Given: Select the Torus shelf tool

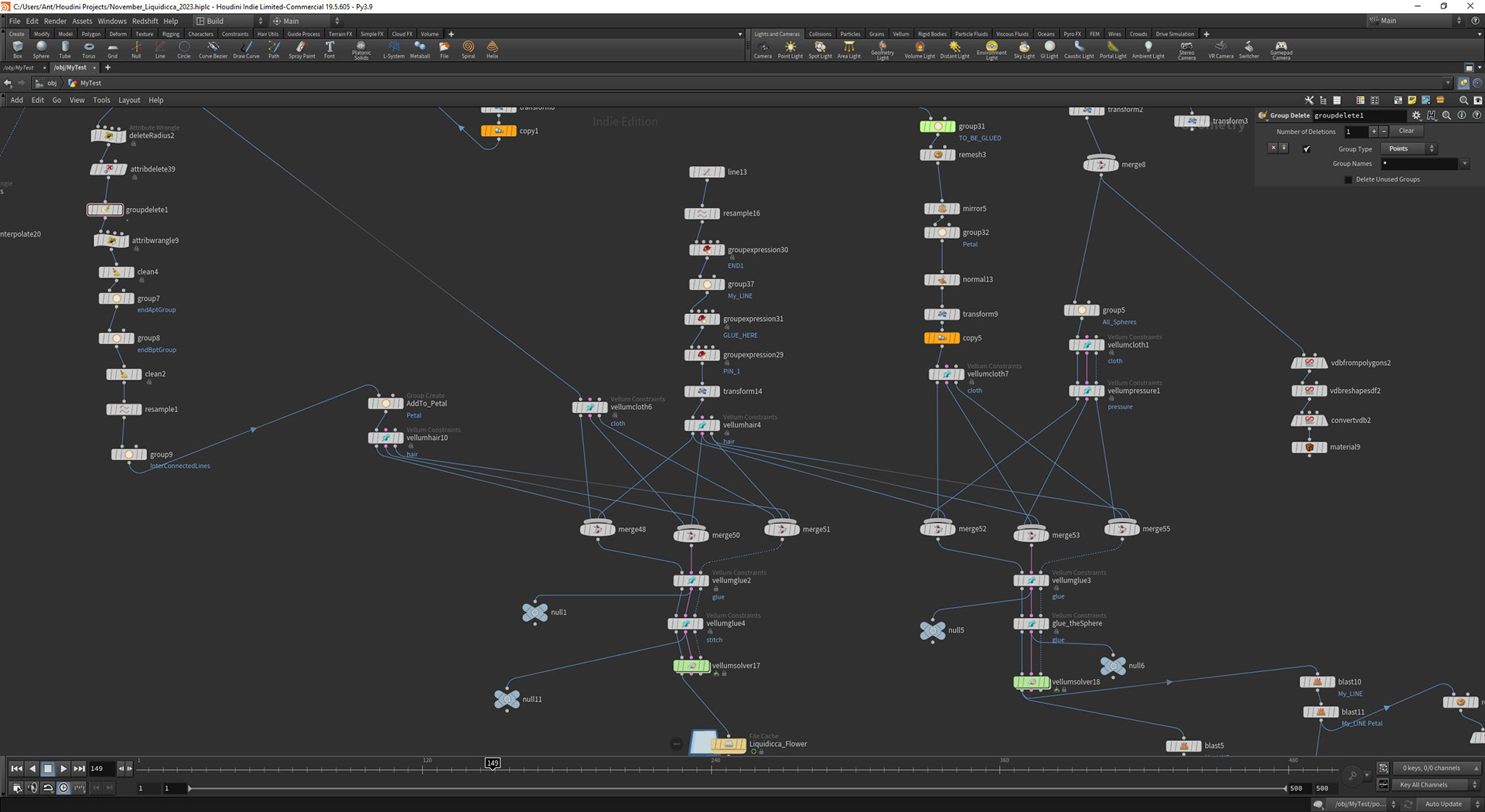Looking at the screenshot, I should (x=89, y=49).
